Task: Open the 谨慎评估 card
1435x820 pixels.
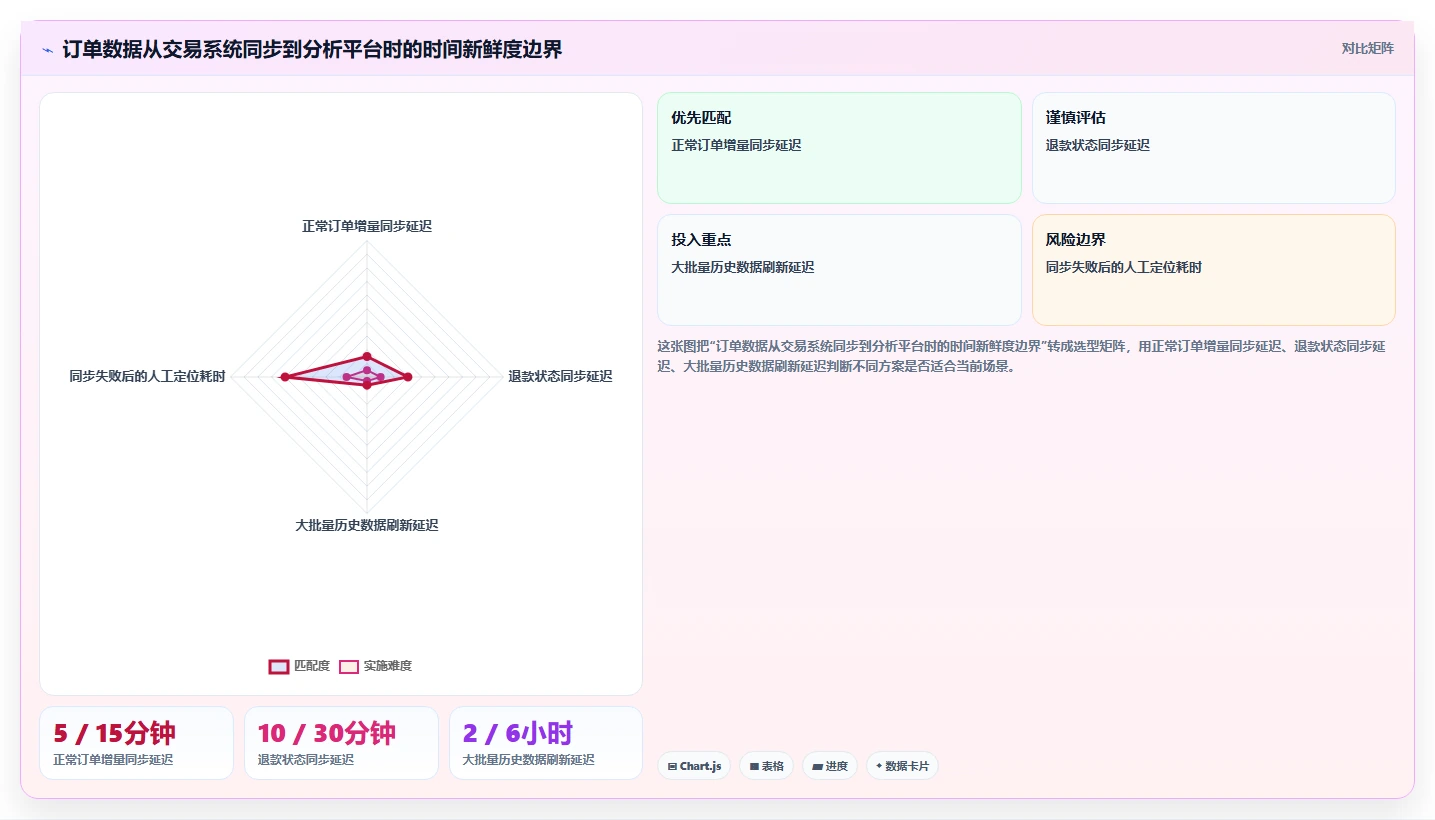Action: pos(1213,148)
